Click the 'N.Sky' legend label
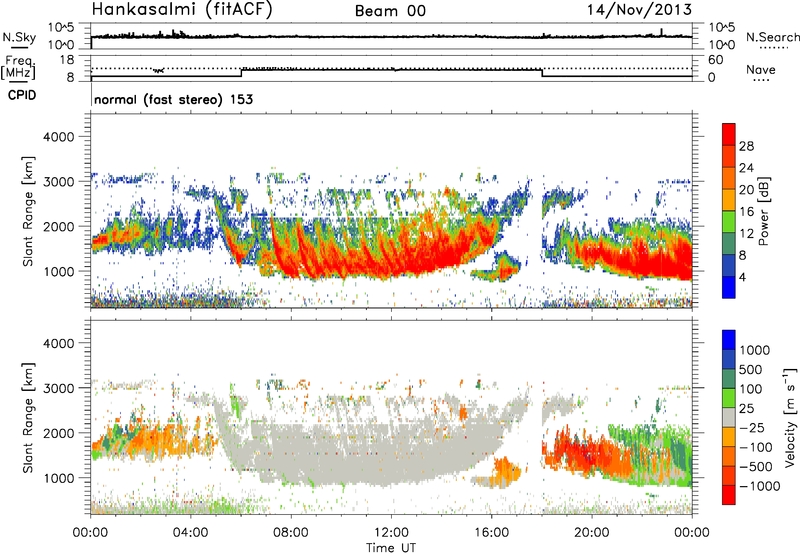Screen dimensions: 800x554 [19, 37]
